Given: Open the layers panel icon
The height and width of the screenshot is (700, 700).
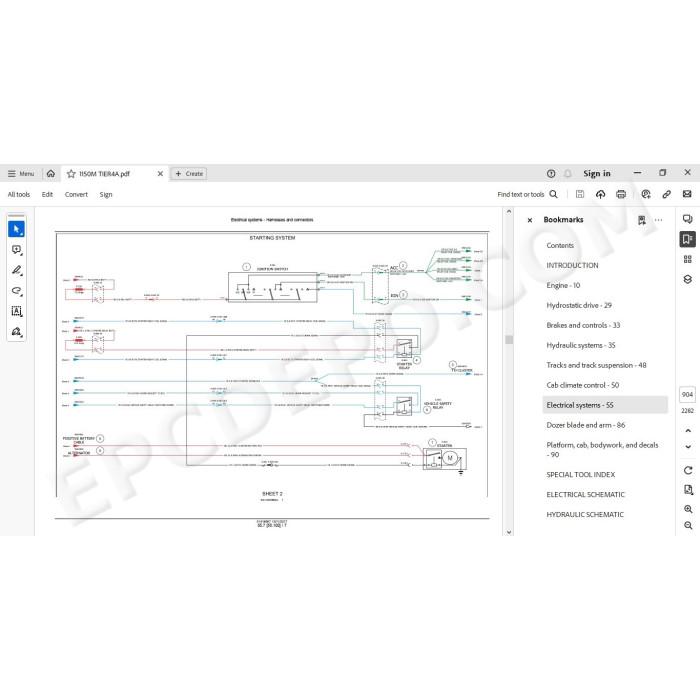Looking at the screenshot, I should pos(688,279).
